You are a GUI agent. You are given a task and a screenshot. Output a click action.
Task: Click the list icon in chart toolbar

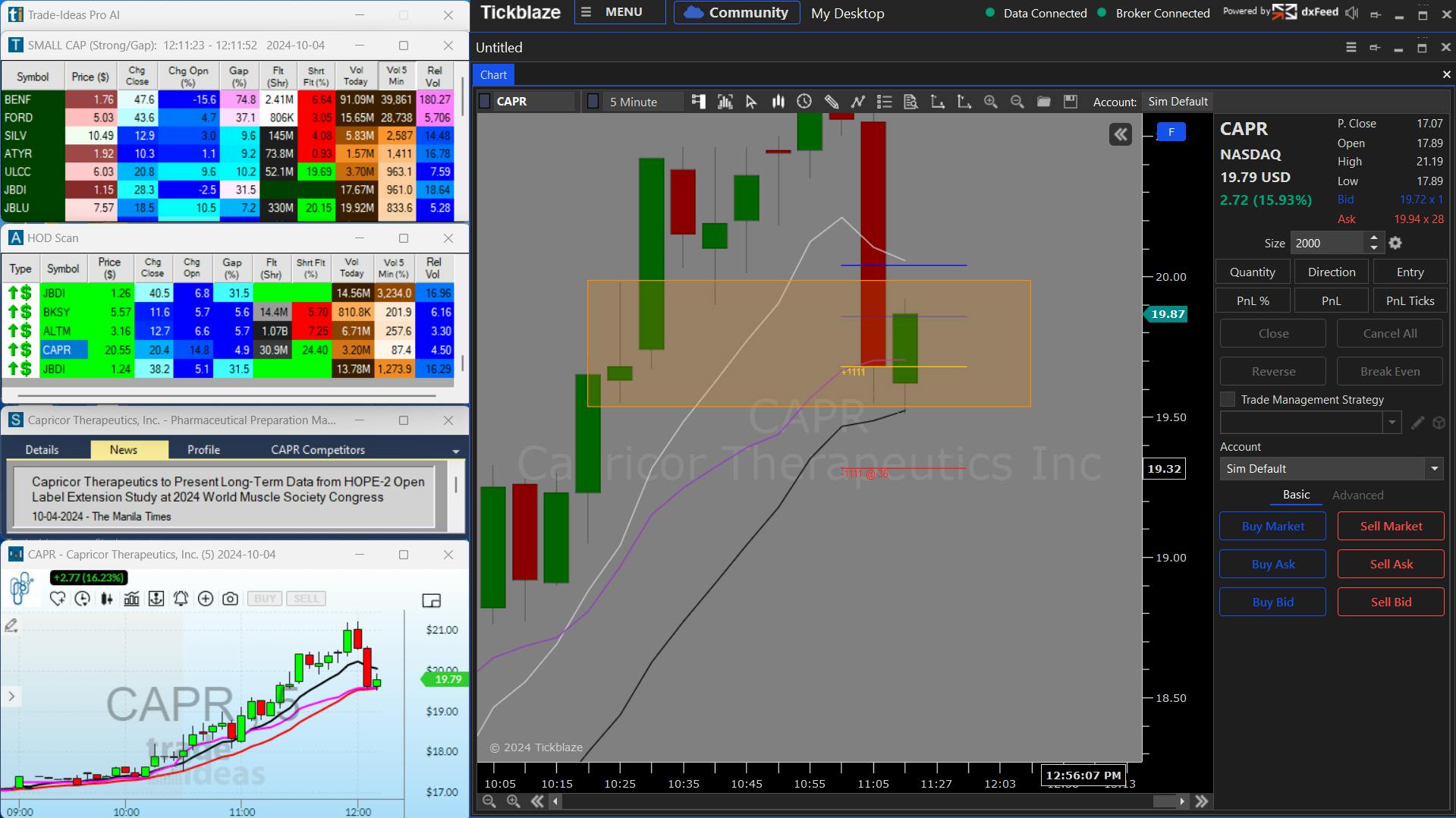(x=884, y=102)
